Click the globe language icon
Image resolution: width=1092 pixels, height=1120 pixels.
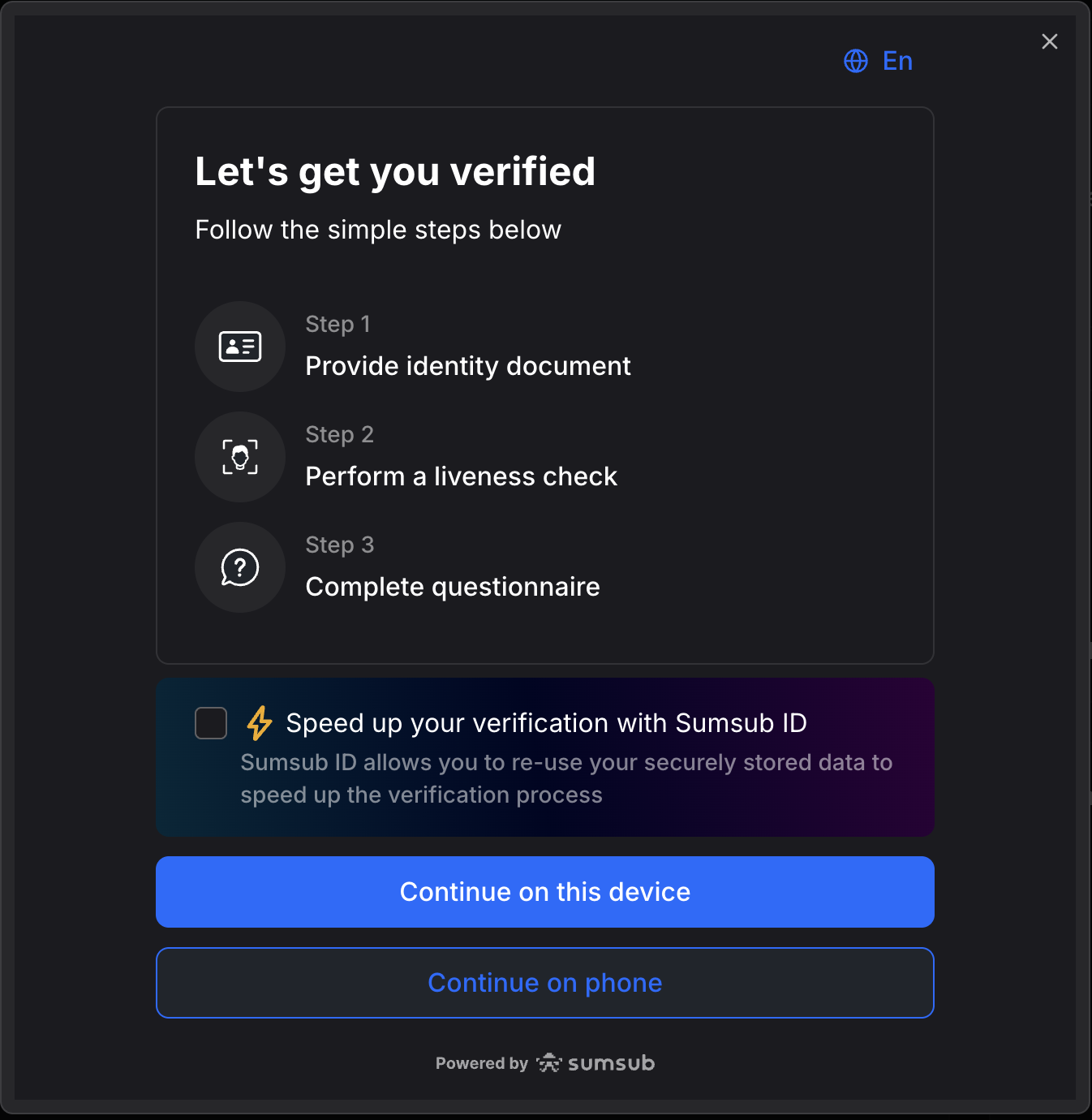pyautogui.click(x=856, y=61)
